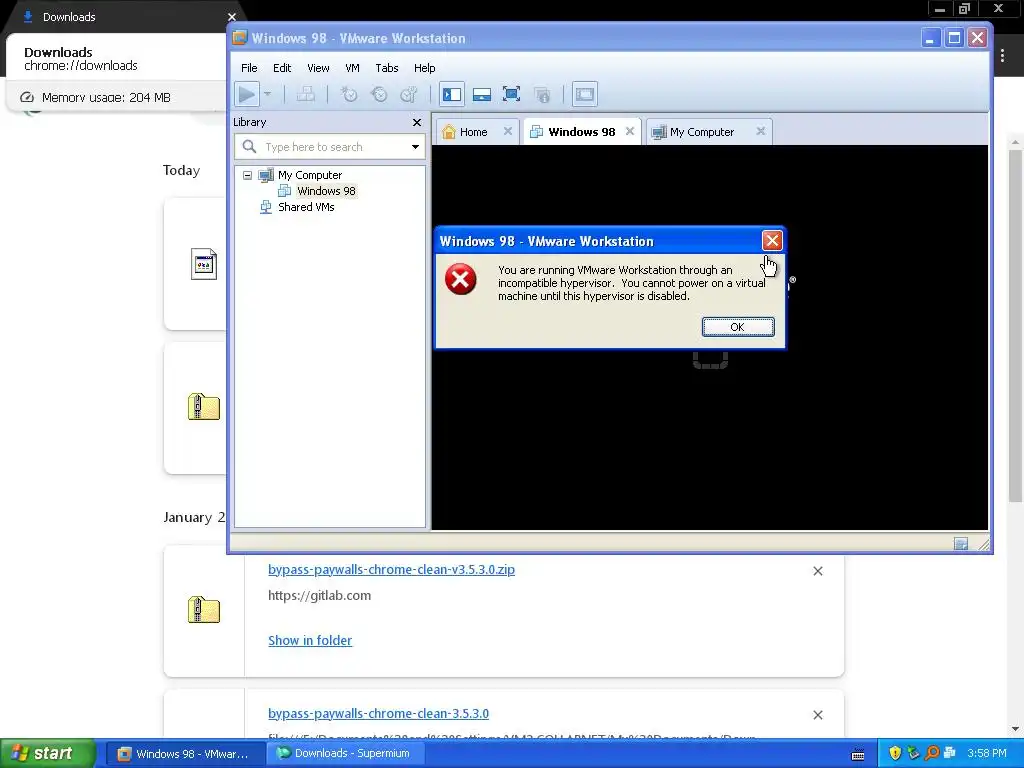Open the Snapshot Manager toolbar icon
This screenshot has width=1024, height=768.
click(409, 95)
